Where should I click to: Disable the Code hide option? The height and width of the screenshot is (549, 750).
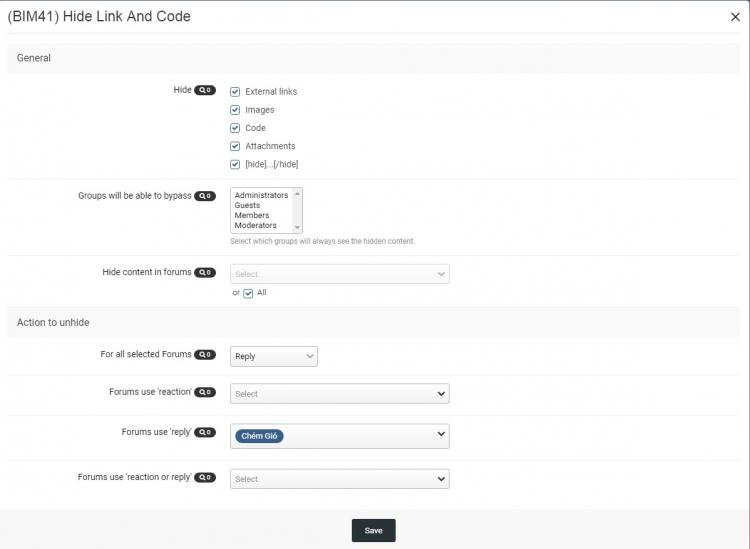tap(235, 128)
